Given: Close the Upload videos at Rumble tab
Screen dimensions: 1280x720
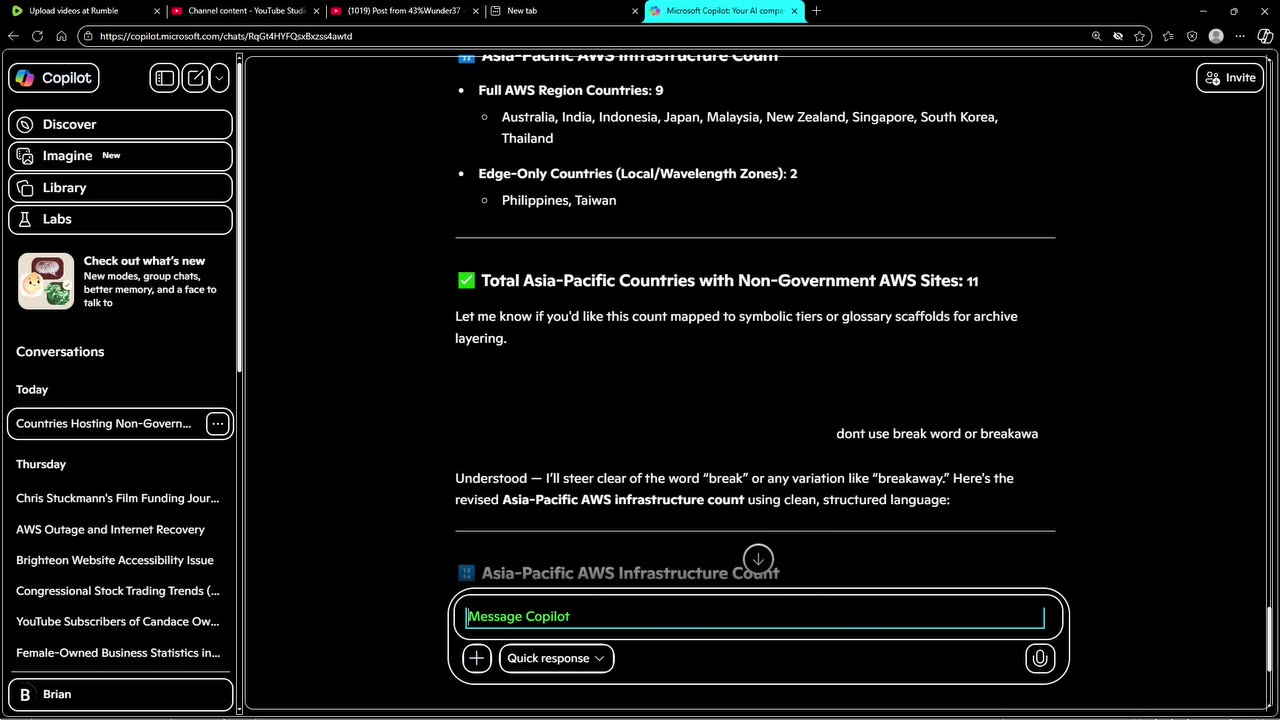Looking at the screenshot, I should pyautogui.click(x=157, y=11).
